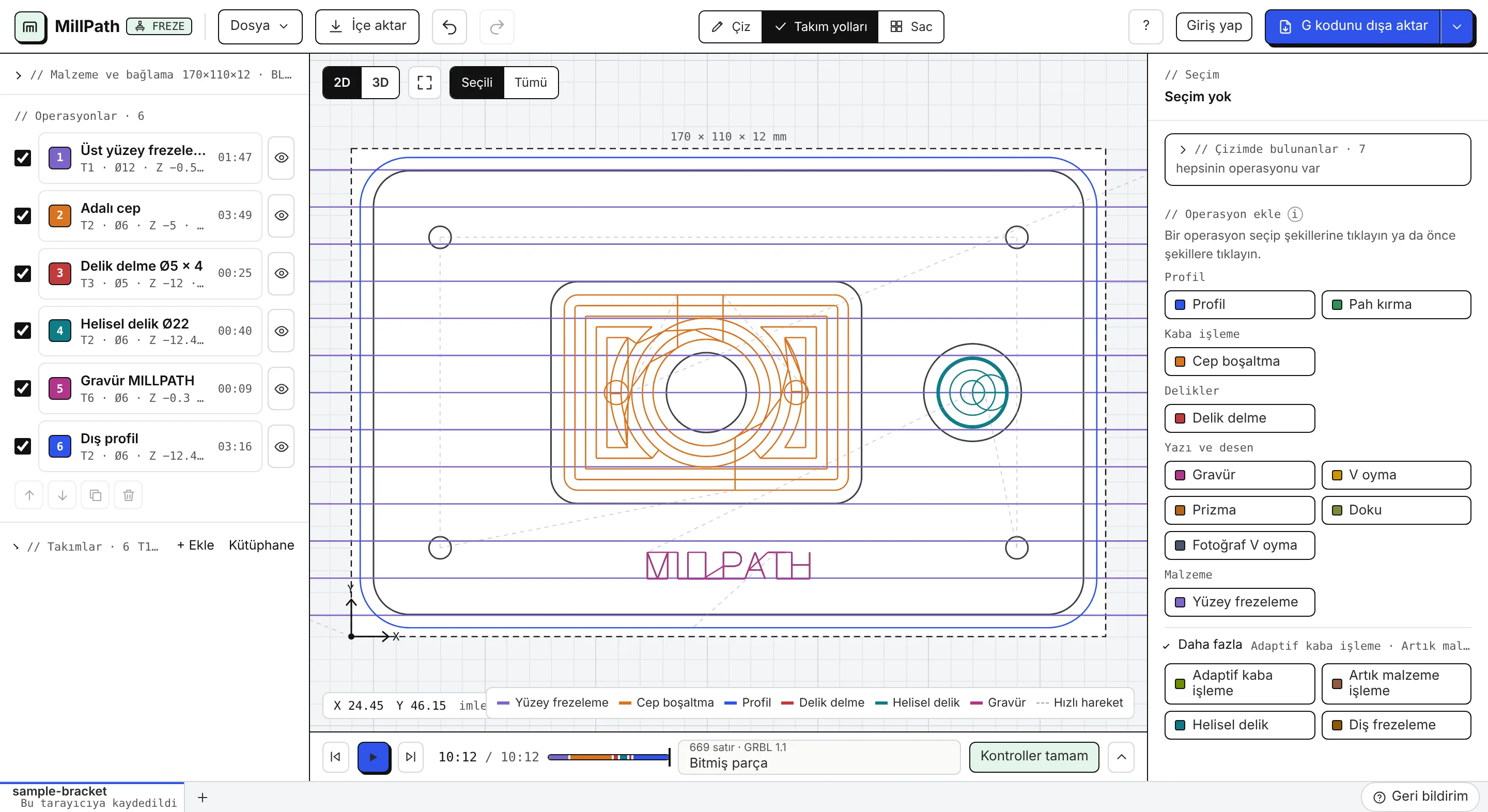Toggle eye icon for Dış profil operation
1488x812 pixels.
pos(281,446)
